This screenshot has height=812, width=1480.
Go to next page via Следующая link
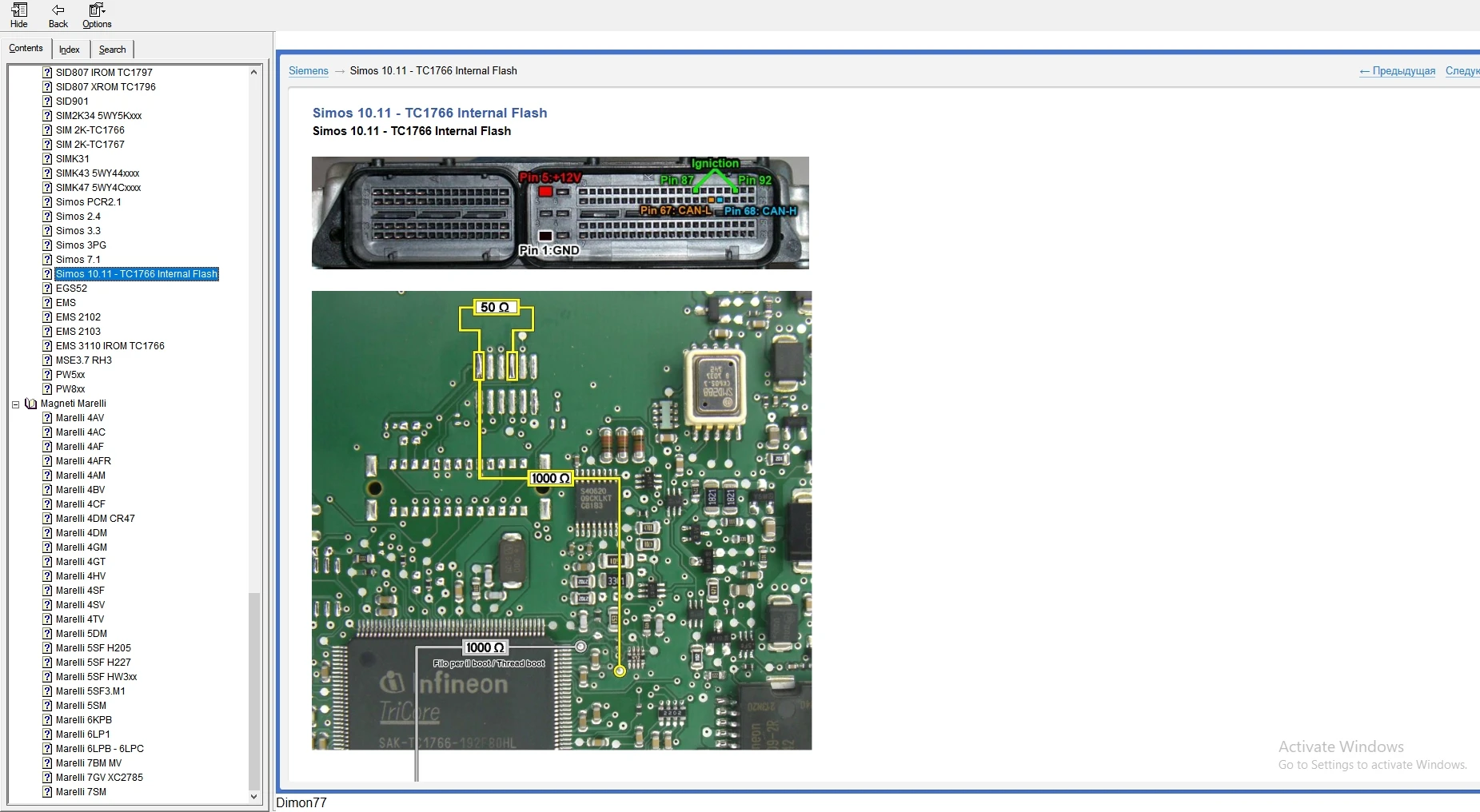(x=1462, y=71)
